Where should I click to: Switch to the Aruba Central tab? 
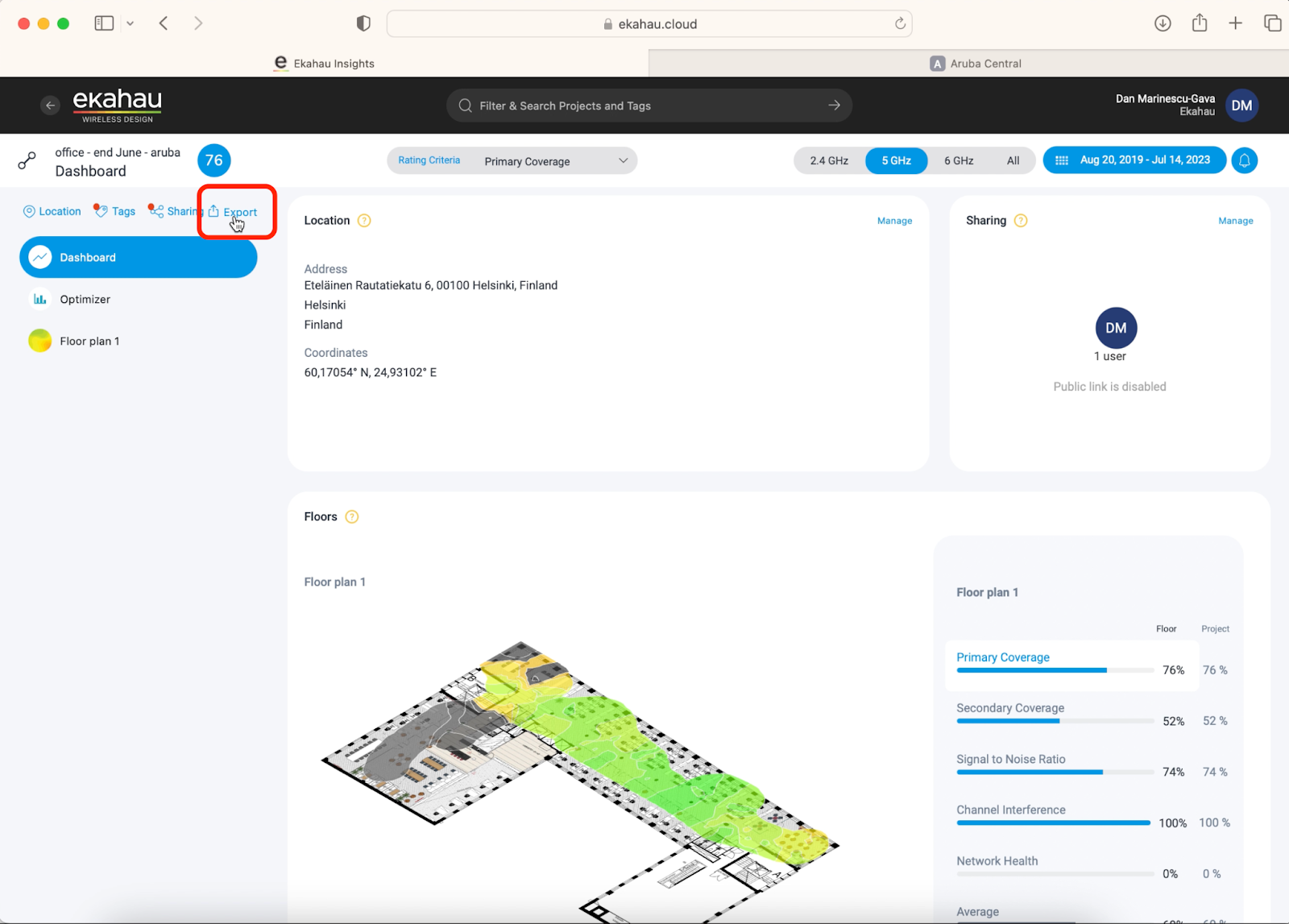pyautogui.click(x=976, y=64)
